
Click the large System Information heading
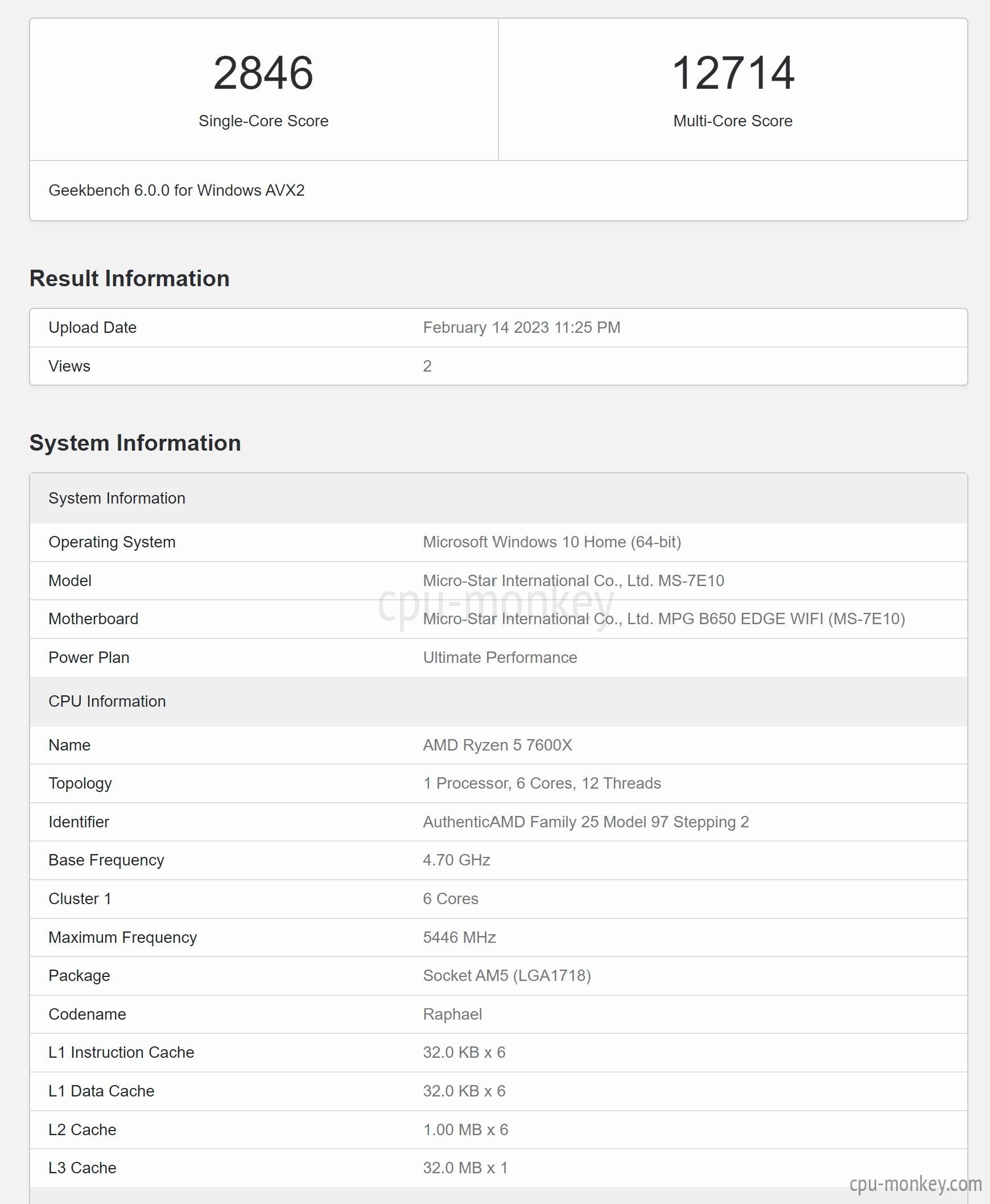(135, 443)
